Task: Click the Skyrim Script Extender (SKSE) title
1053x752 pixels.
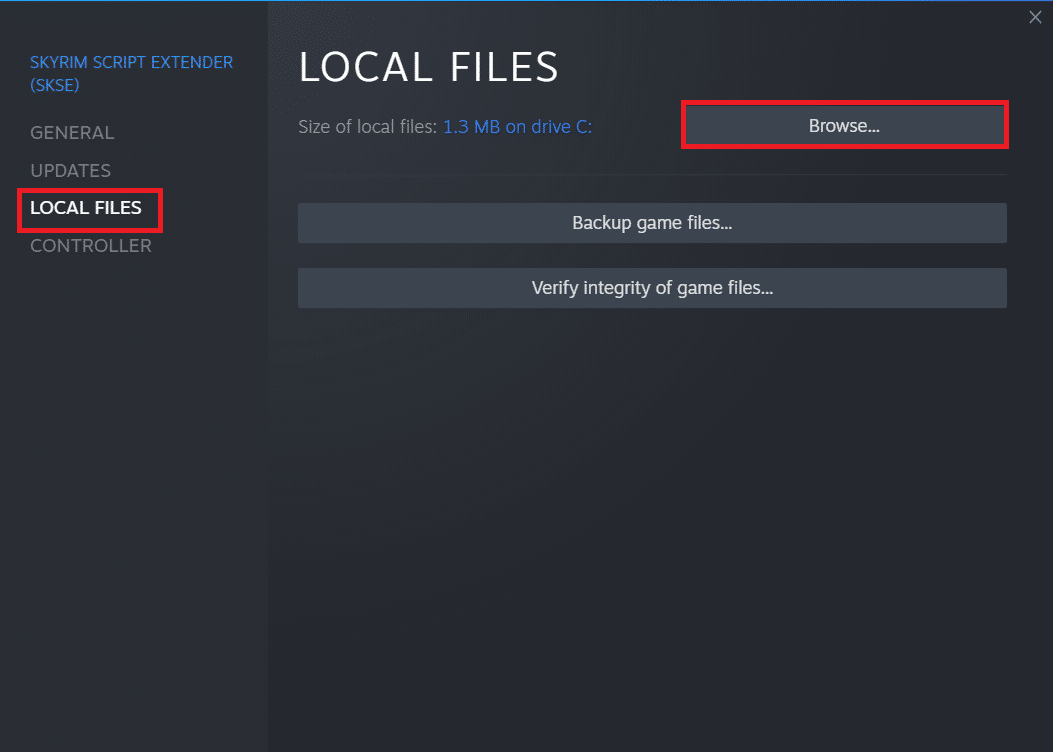Action: point(132,74)
